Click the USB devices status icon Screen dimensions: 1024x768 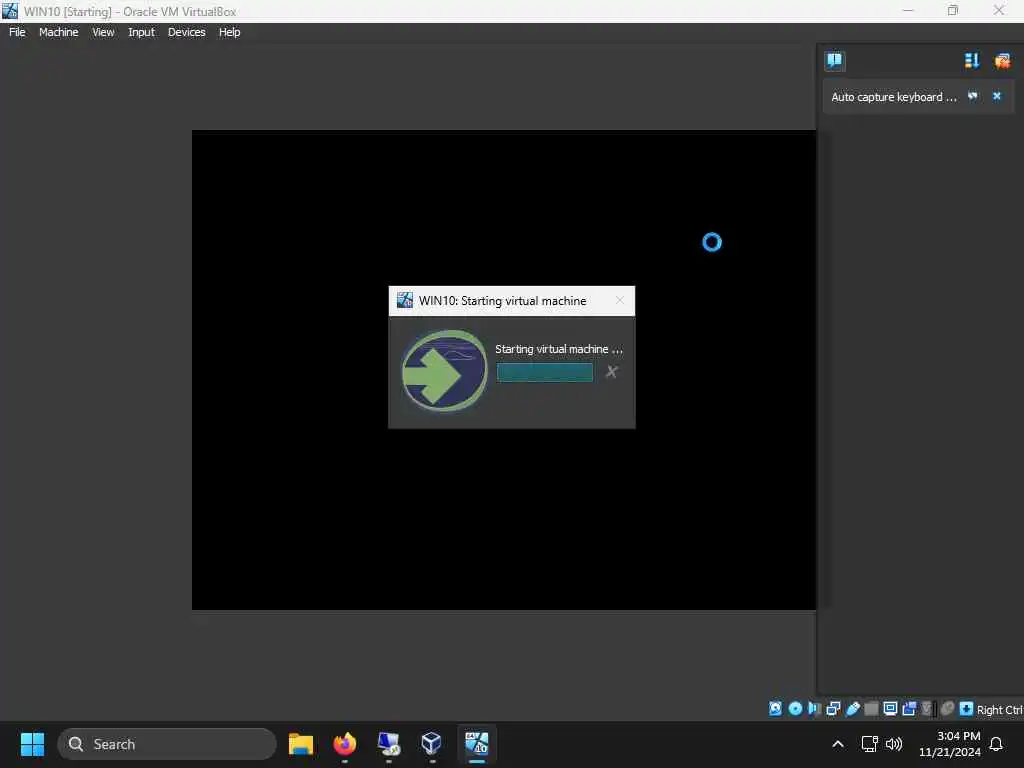click(852, 709)
